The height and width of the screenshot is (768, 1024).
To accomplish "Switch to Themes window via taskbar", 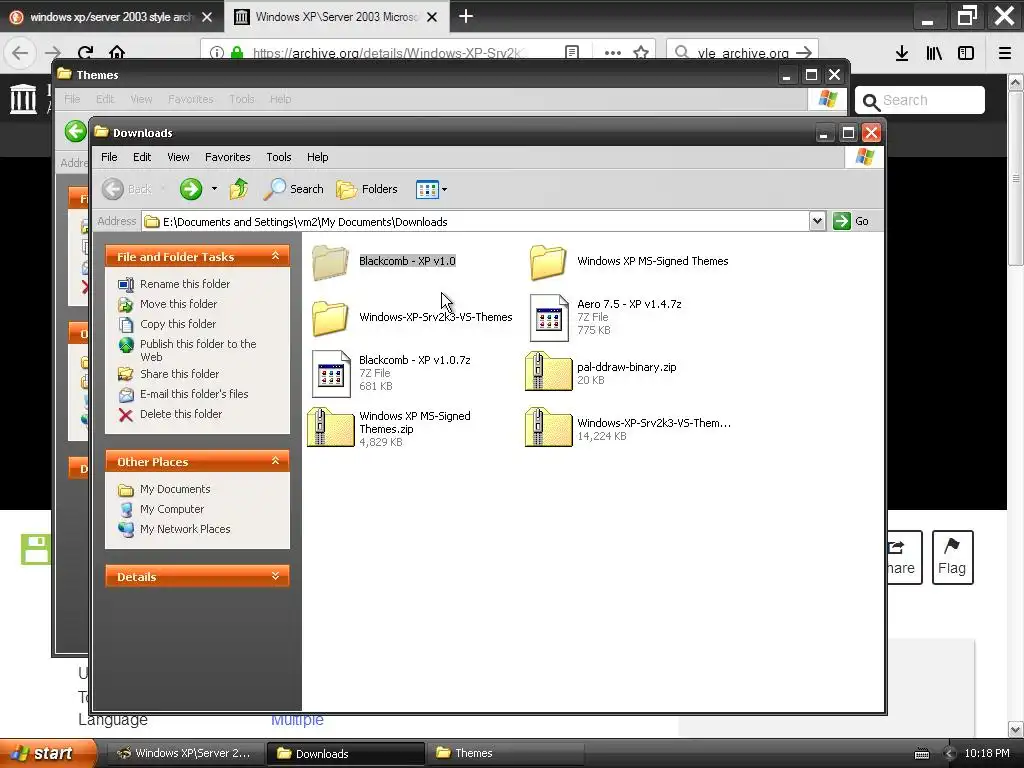I will coord(504,753).
